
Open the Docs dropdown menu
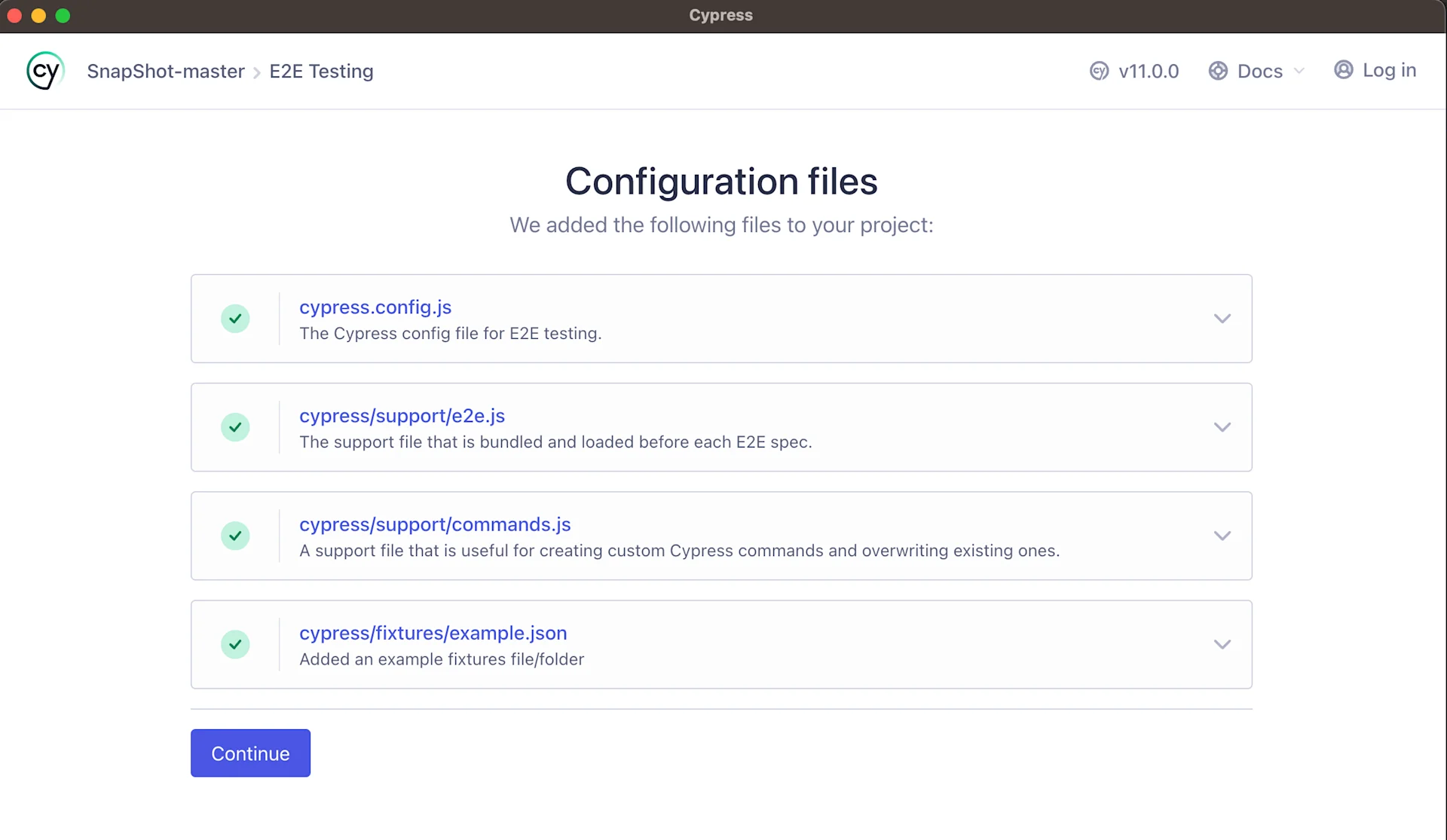click(1301, 70)
